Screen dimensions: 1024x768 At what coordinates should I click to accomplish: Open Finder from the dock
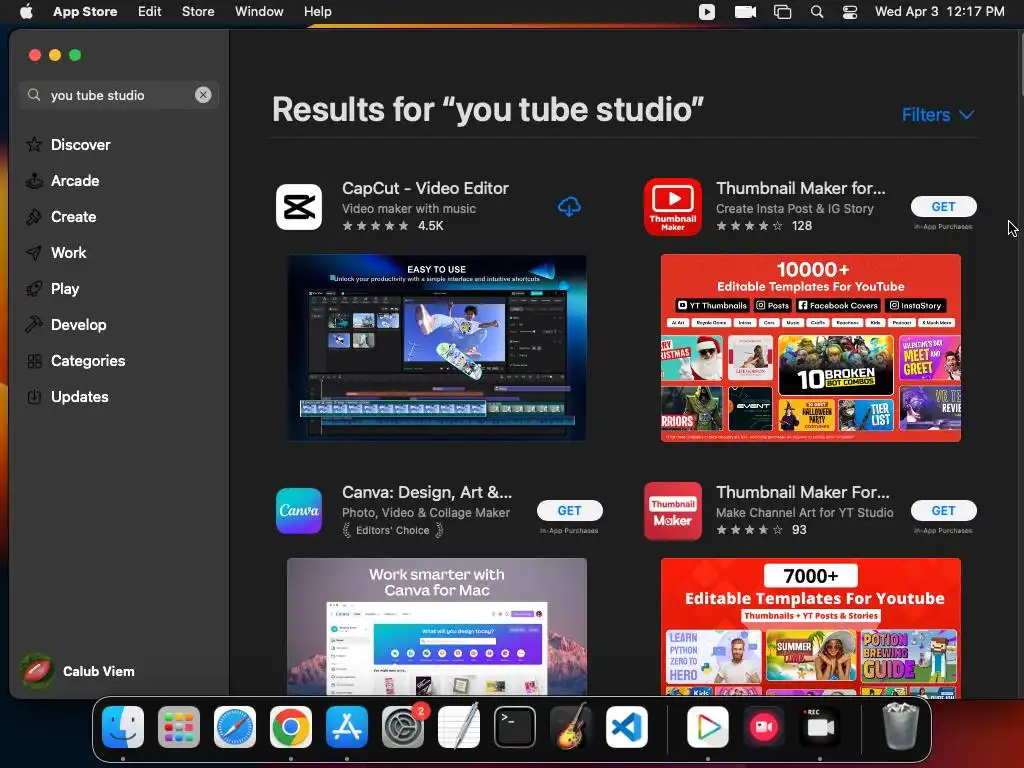(x=123, y=727)
